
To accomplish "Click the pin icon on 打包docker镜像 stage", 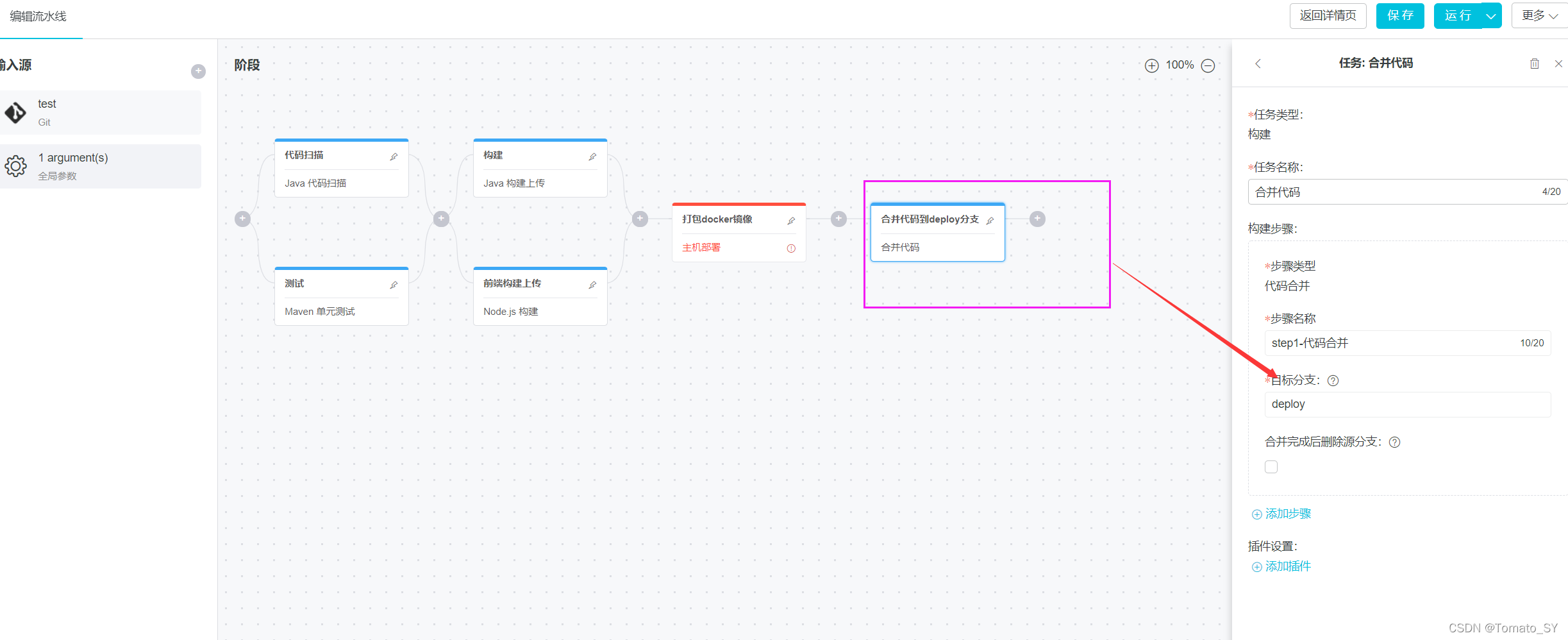I will click(791, 221).
